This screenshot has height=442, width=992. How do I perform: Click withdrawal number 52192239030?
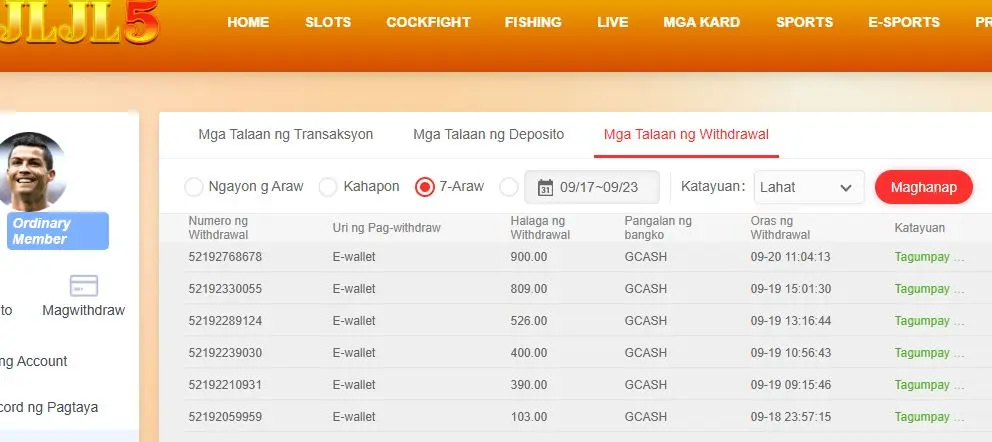click(225, 353)
